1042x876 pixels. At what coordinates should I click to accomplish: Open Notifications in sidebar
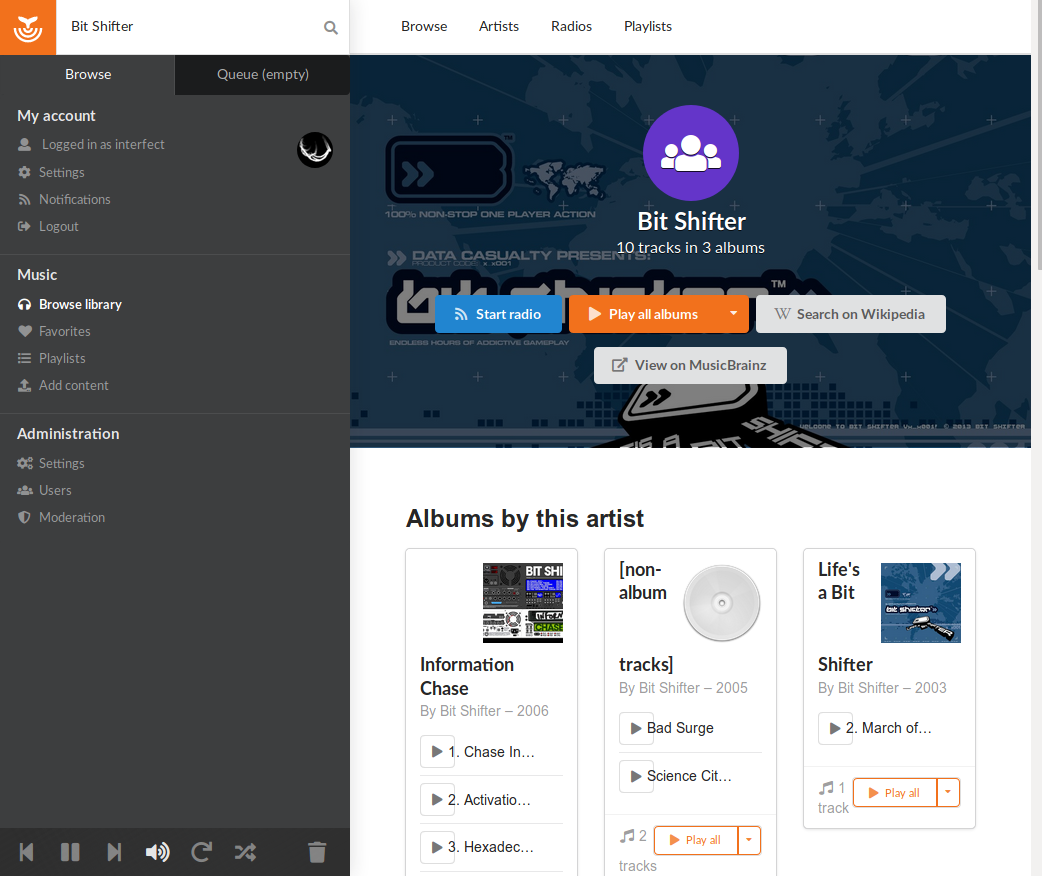(74, 199)
